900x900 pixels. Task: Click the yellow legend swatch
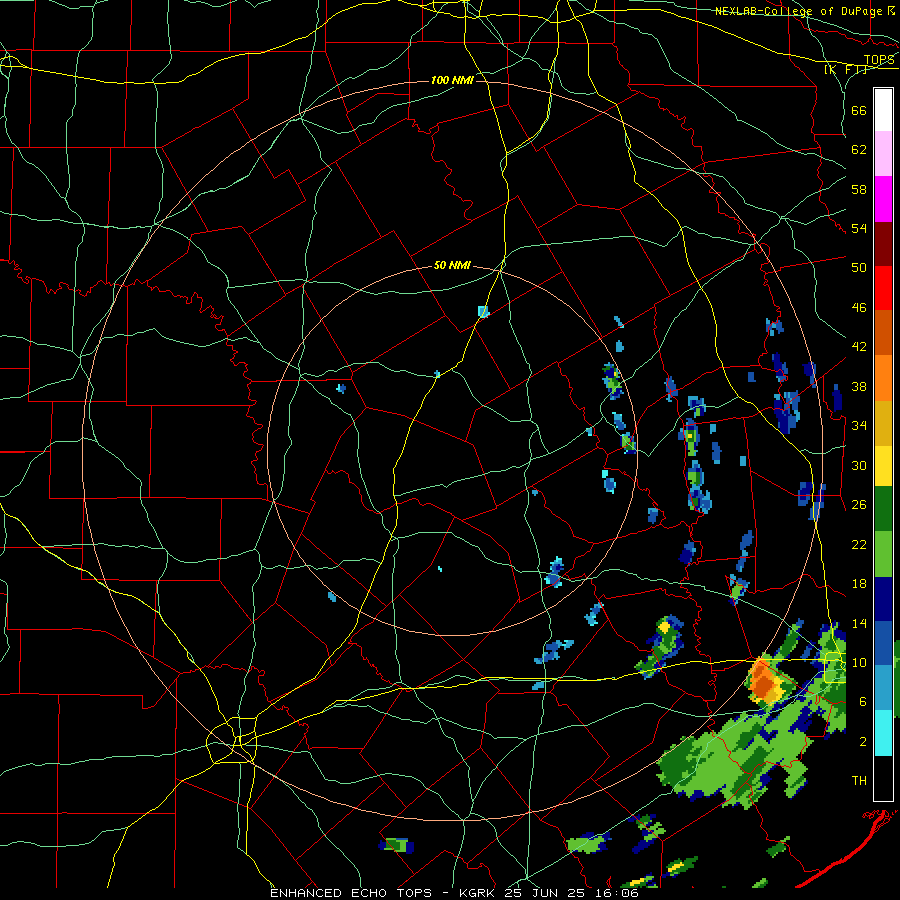[x=883, y=466]
